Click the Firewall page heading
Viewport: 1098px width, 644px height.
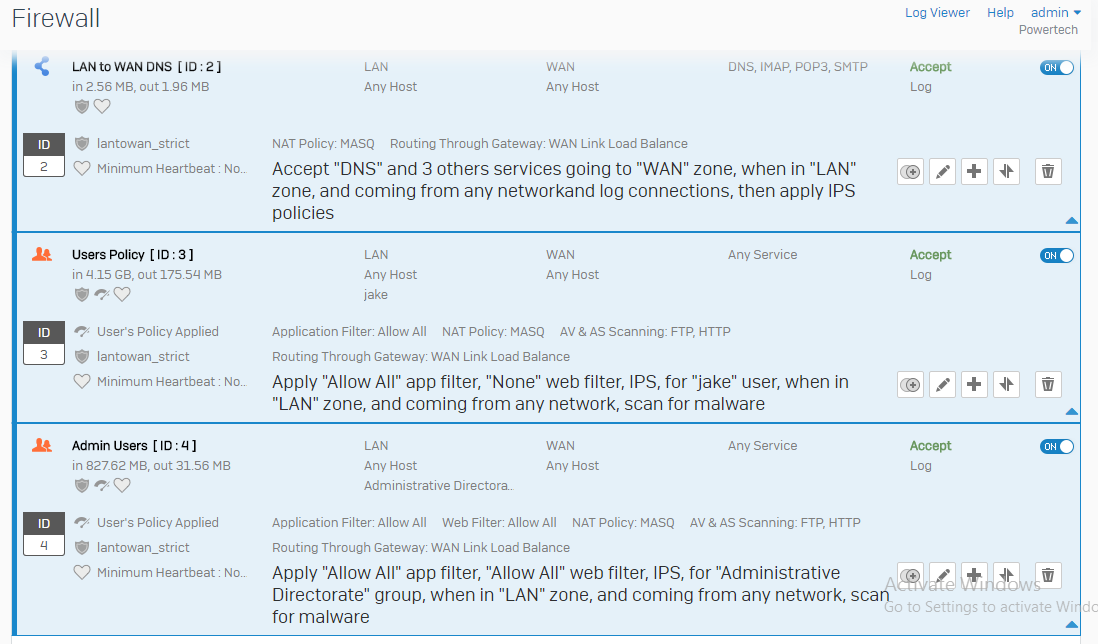coord(56,18)
